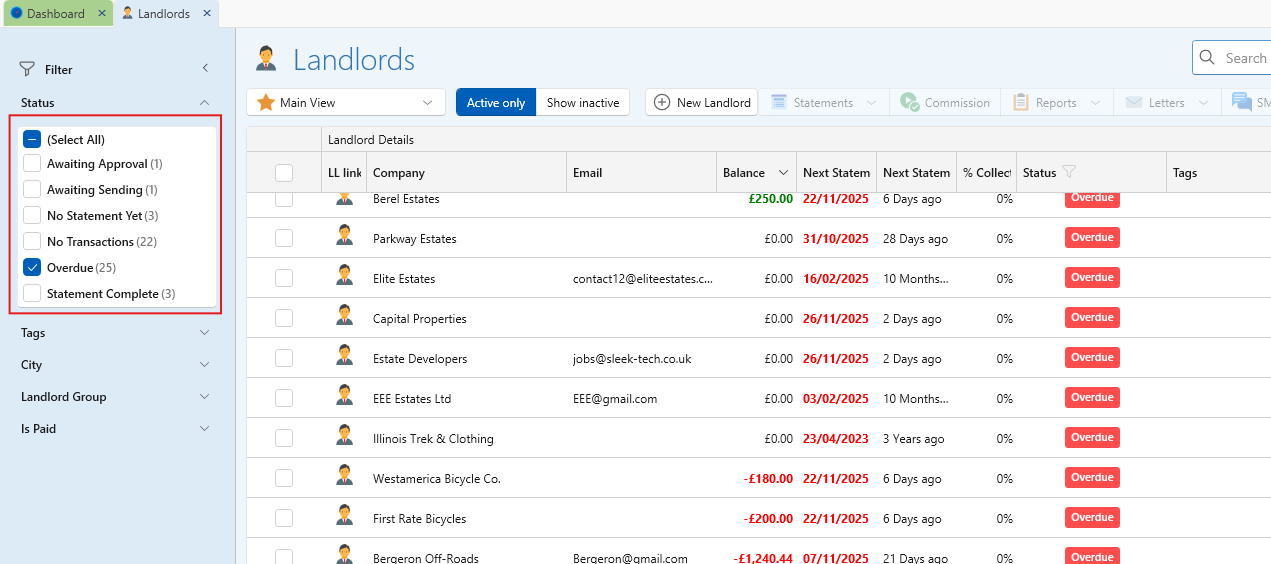This screenshot has width=1271, height=564.
Task: Click the Commission toolbar icon
Action: pyautogui.click(x=909, y=102)
